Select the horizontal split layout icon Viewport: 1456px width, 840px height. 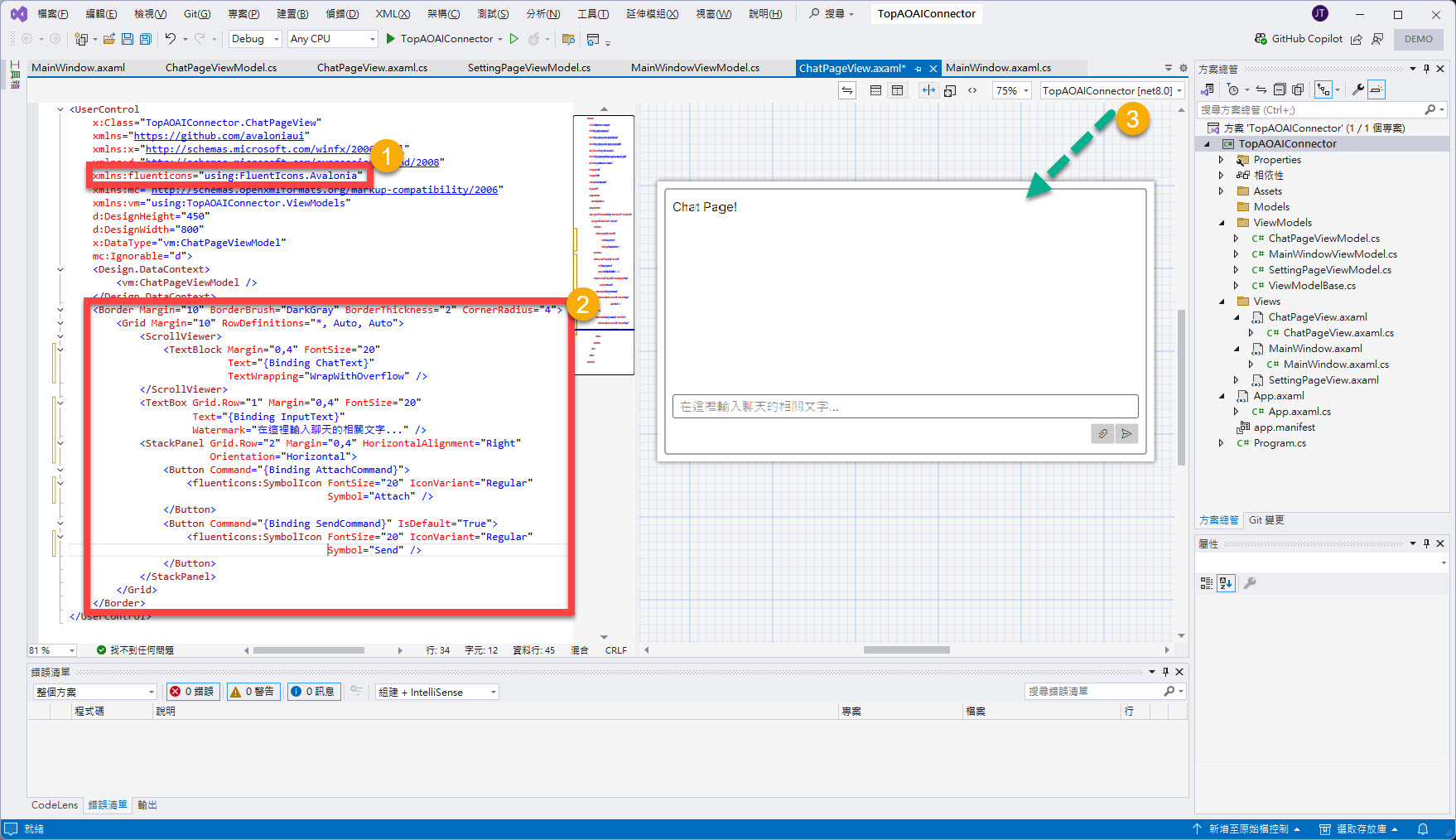pyautogui.click(x=875, y=90)
